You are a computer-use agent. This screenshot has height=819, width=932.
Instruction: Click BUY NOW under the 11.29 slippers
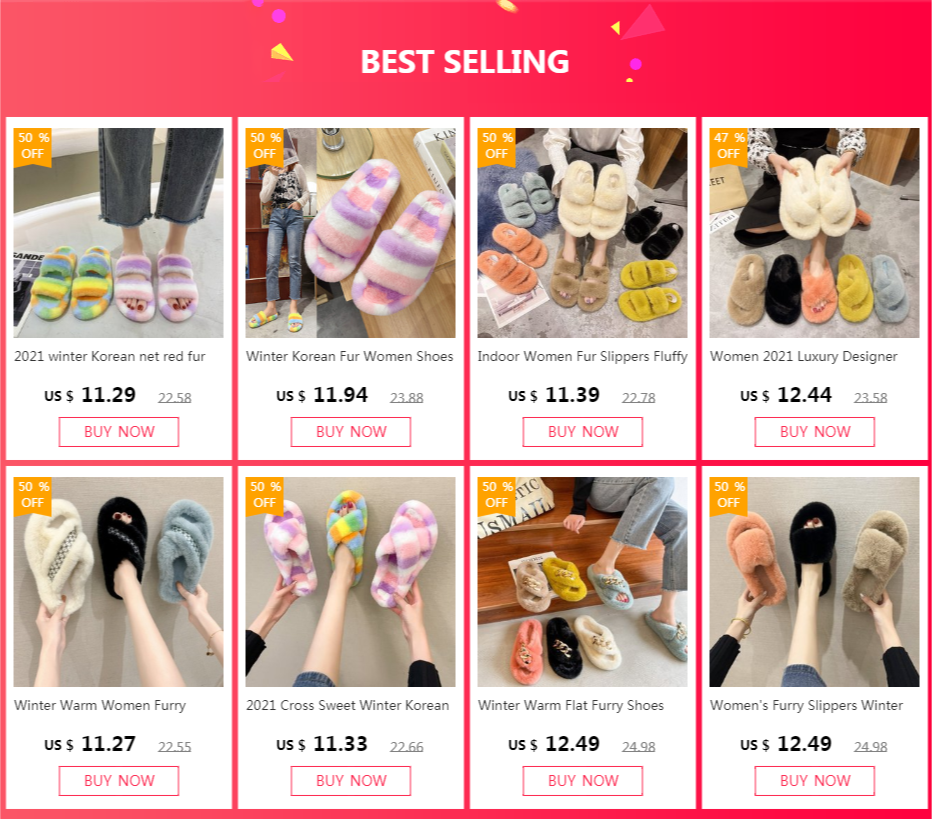coord(118,431)
